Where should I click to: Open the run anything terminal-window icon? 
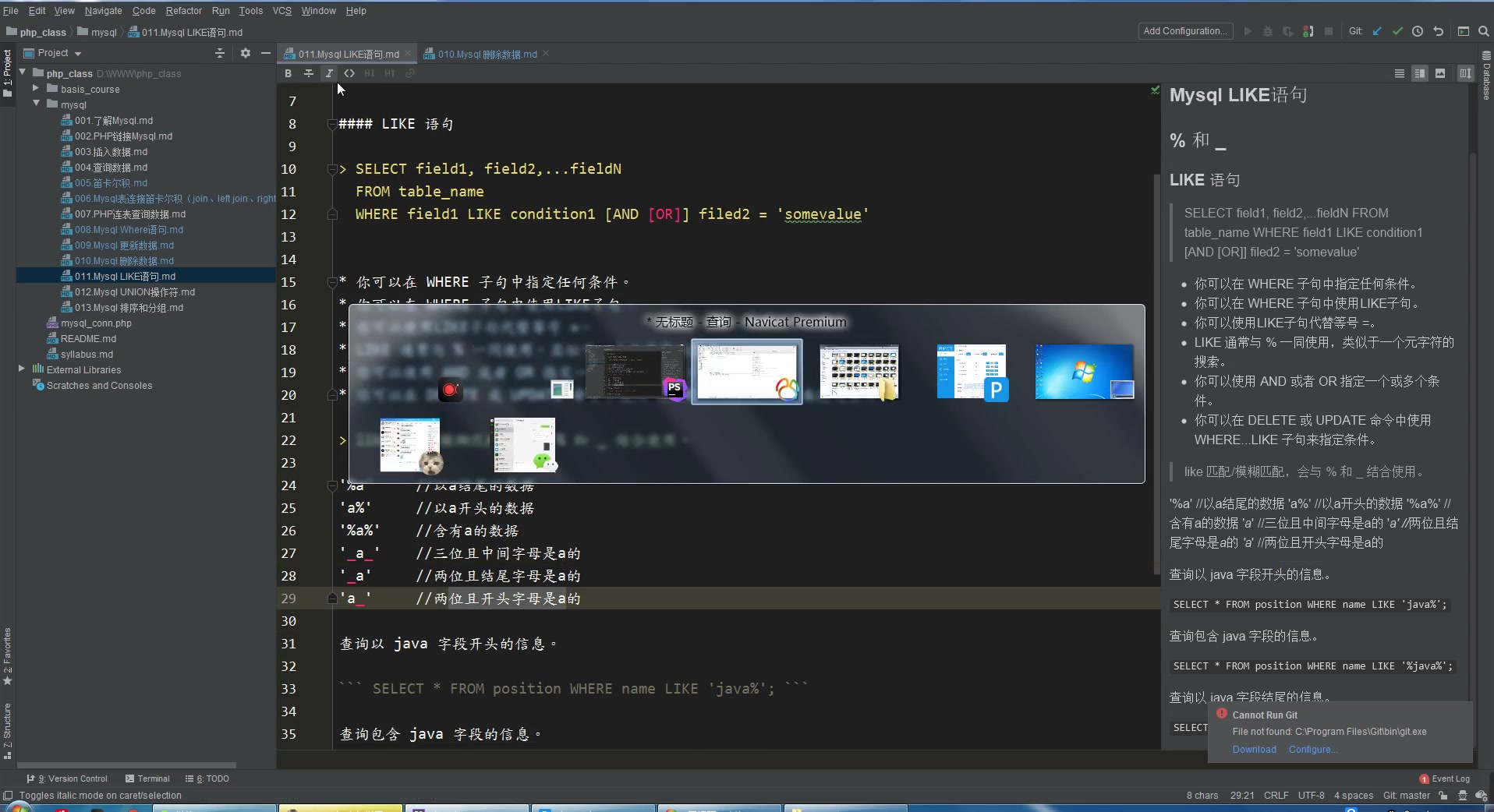click(x=1464, y=31)
